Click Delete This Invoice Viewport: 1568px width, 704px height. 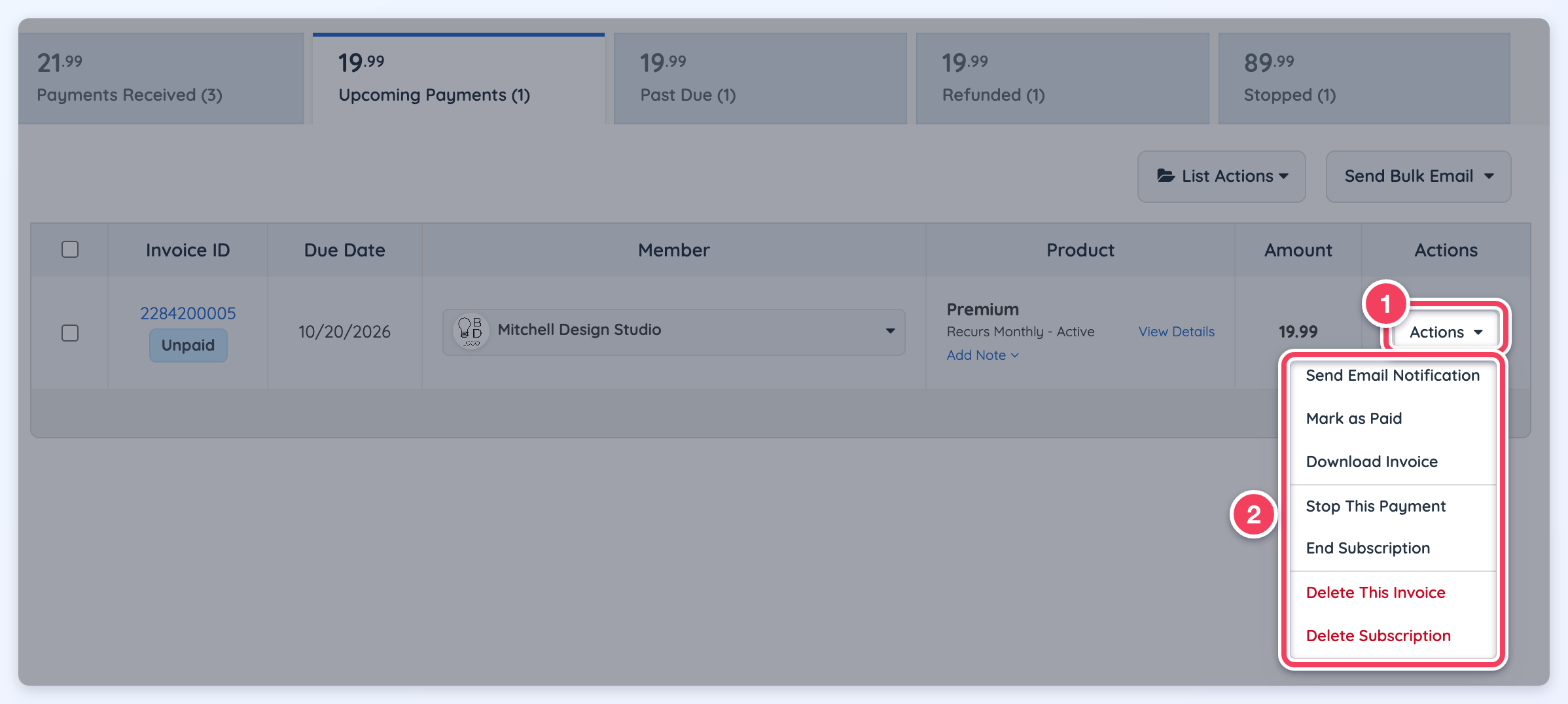pos(1393,593)
